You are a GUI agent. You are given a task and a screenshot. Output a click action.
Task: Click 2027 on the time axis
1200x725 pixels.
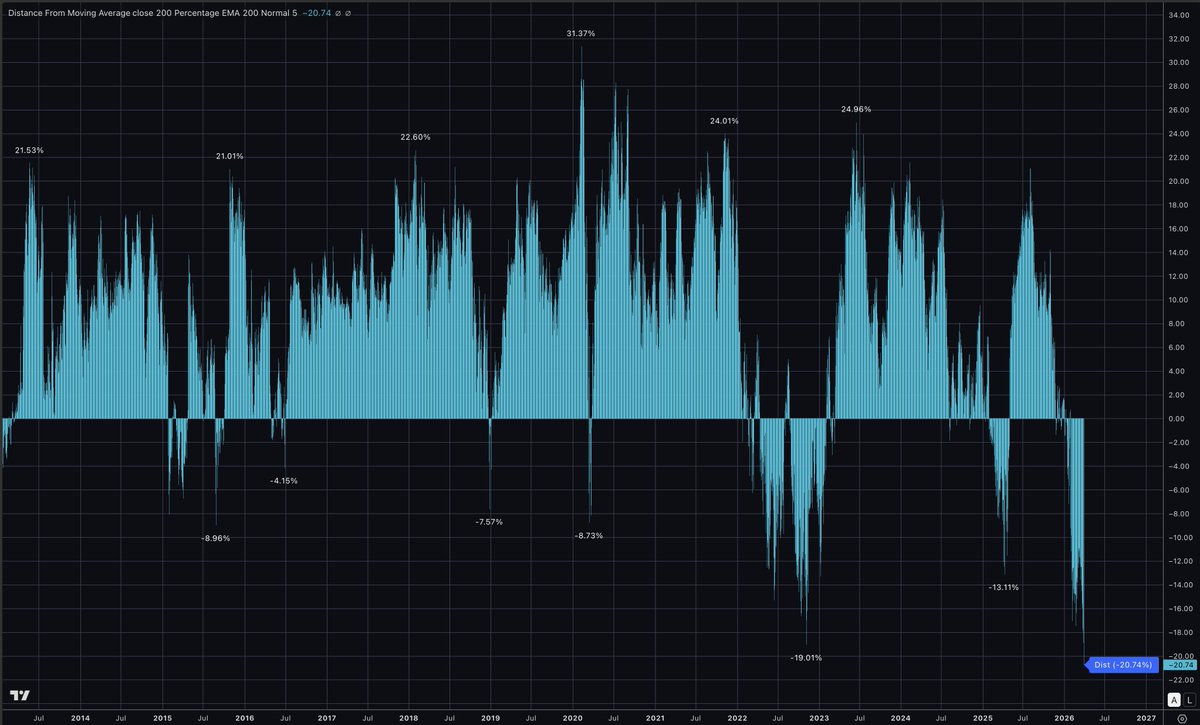pyautogui.click(x=1147, y=718)
